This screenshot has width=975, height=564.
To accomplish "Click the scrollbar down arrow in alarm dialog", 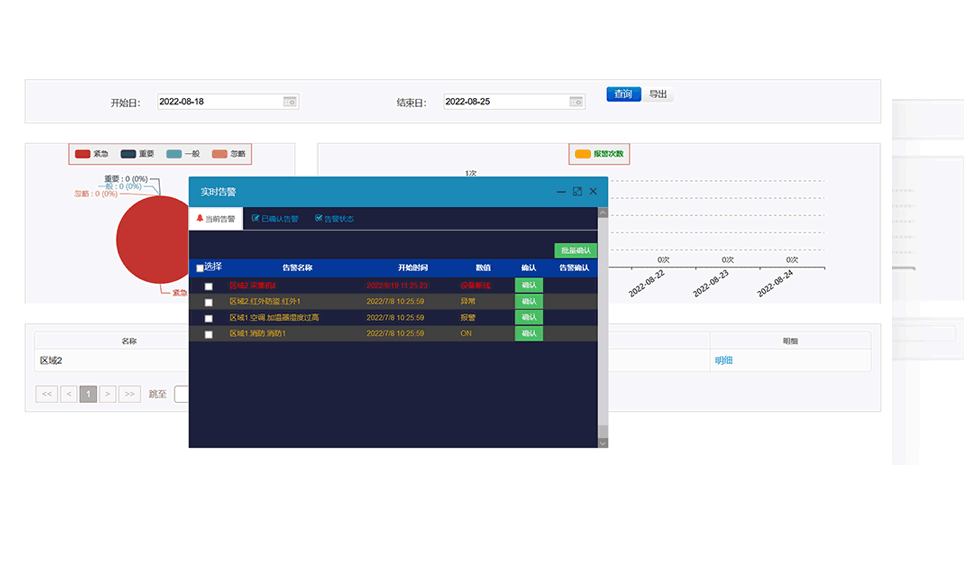I will tap(602, 442).
